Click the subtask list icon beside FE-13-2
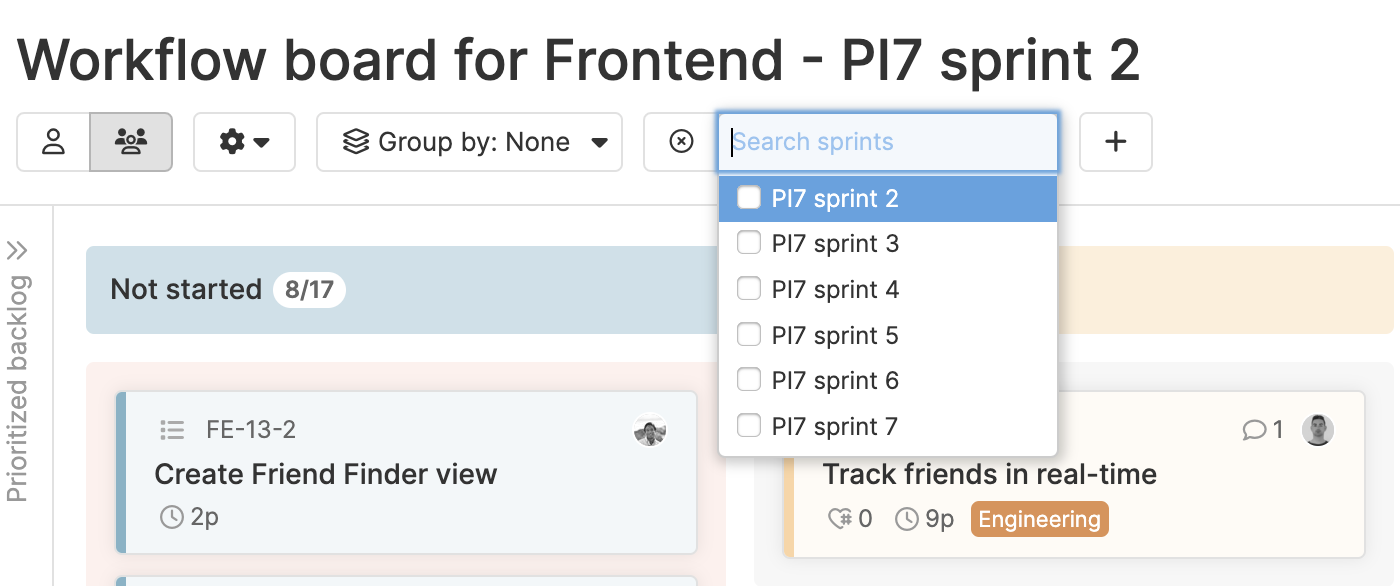This screenshot has width=1400, height=586. [172, 430]
